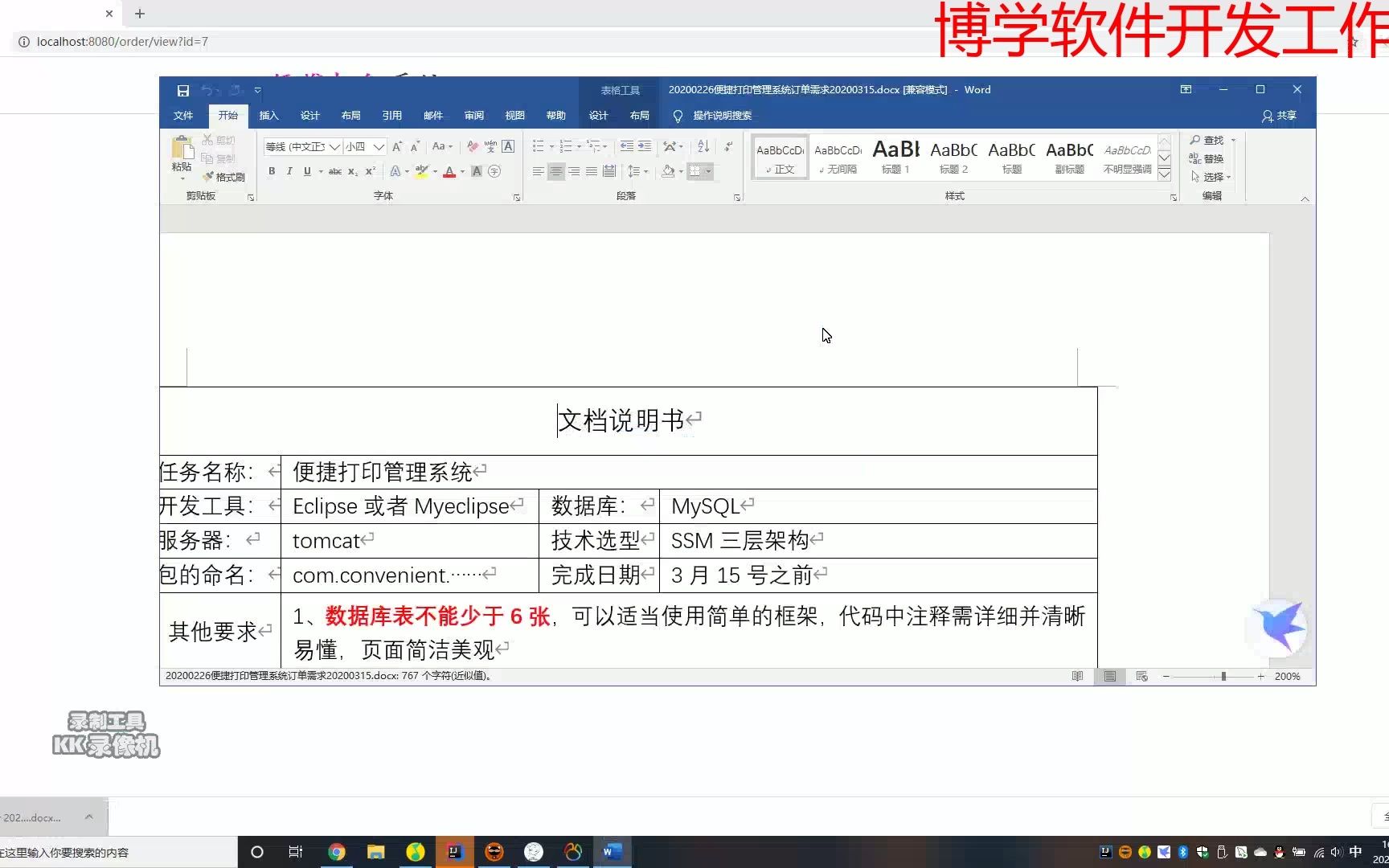Apply the 标题 1 heading style

coord(895,157)
